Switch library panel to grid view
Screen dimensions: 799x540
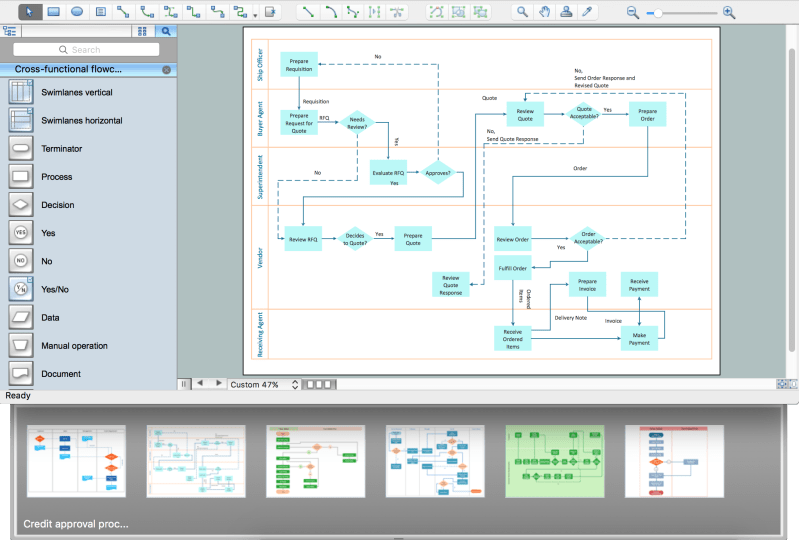tap(142, 32)
